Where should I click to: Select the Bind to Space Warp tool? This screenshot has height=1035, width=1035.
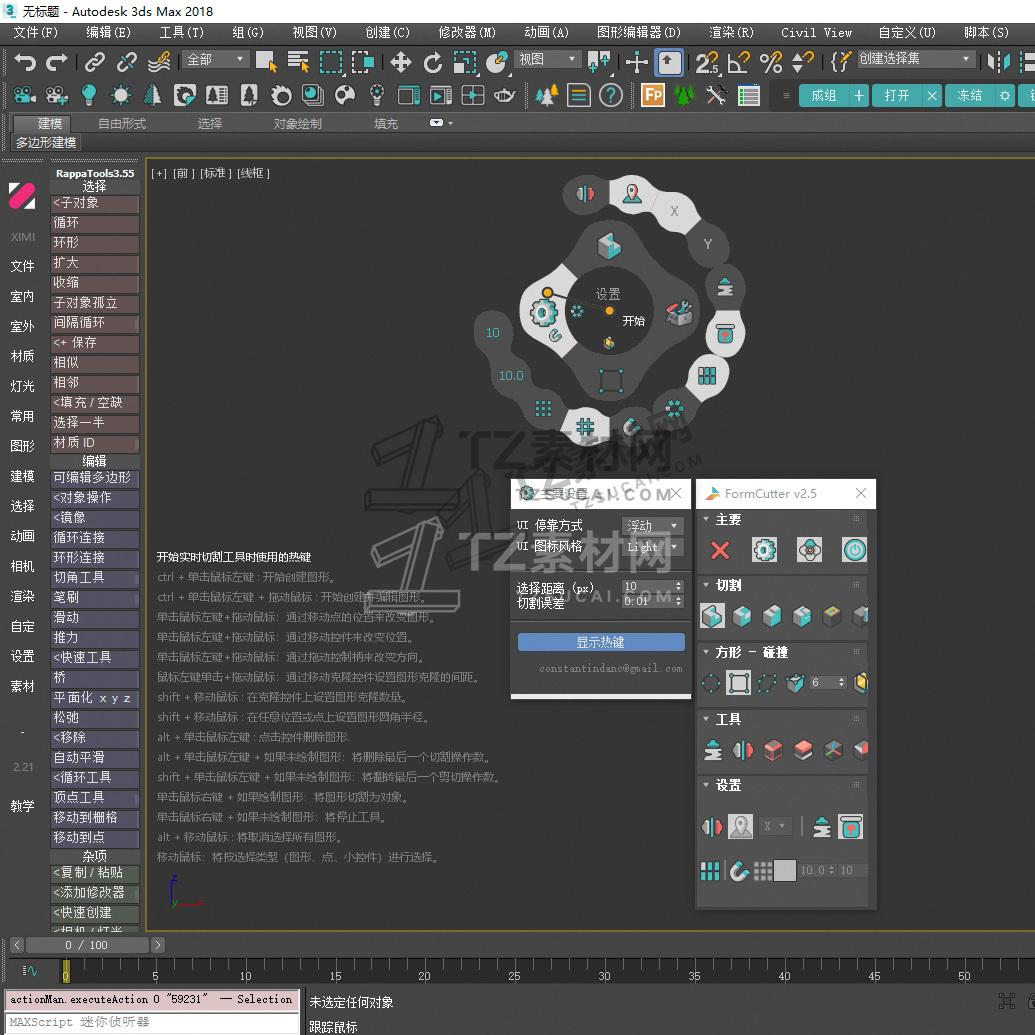point(159,62)
